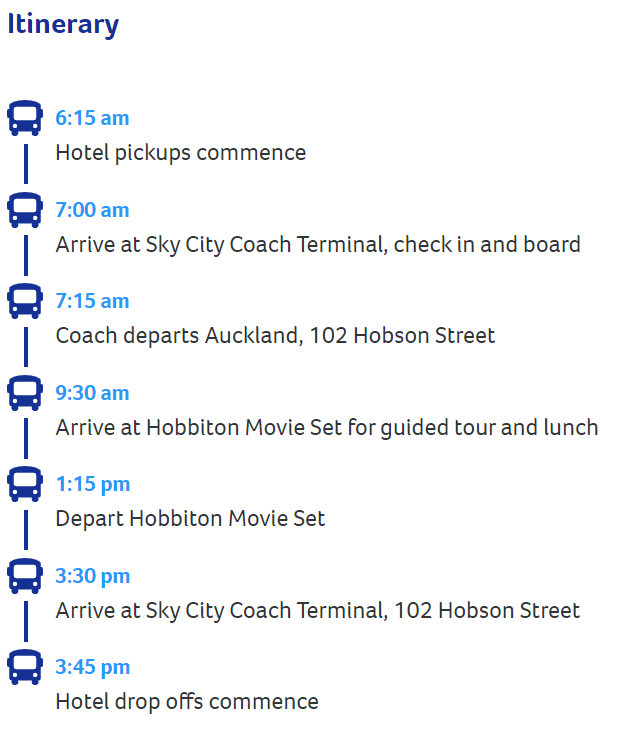Click the 7:15 am time label
The width and height of the screenshot is (636, 739).
click(x=92, y=301)
